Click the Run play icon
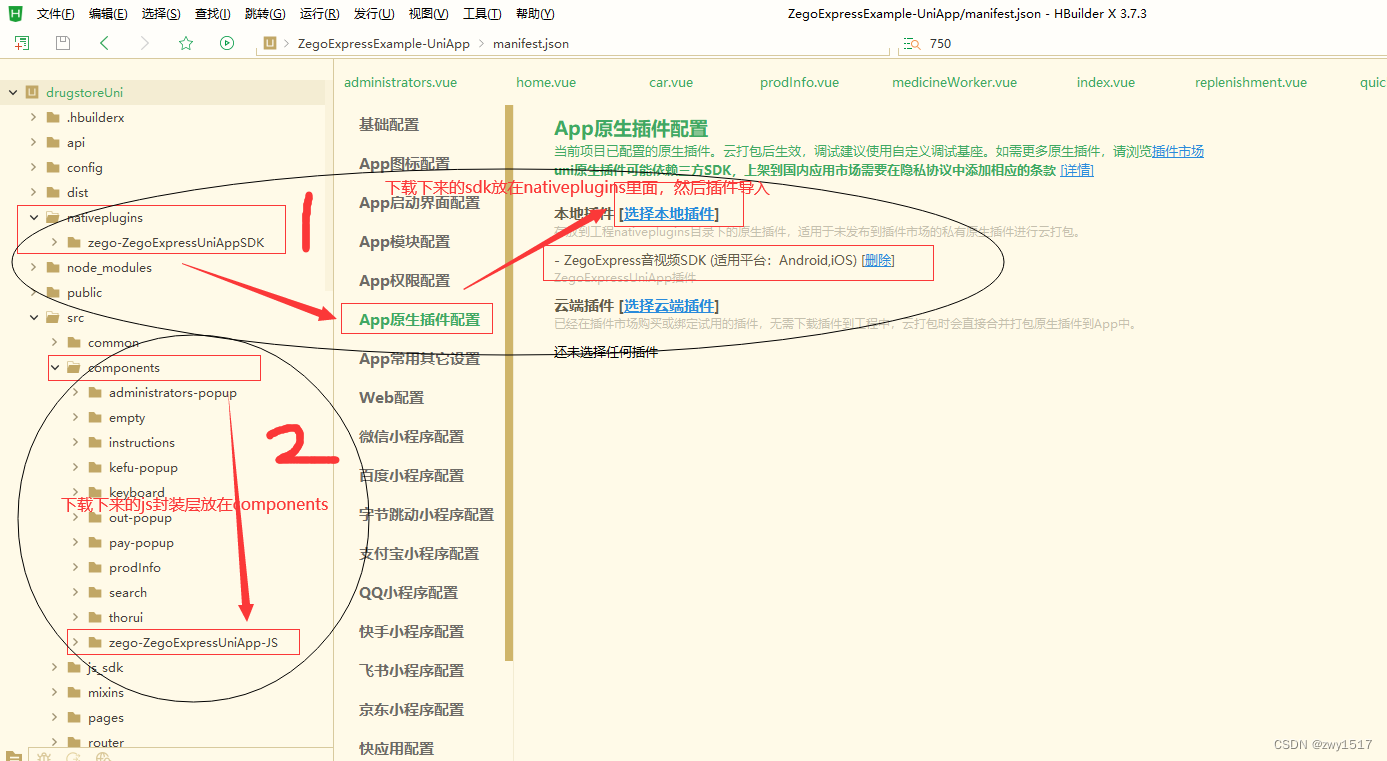Screen dimensions: 1387x761 (227, 43)
